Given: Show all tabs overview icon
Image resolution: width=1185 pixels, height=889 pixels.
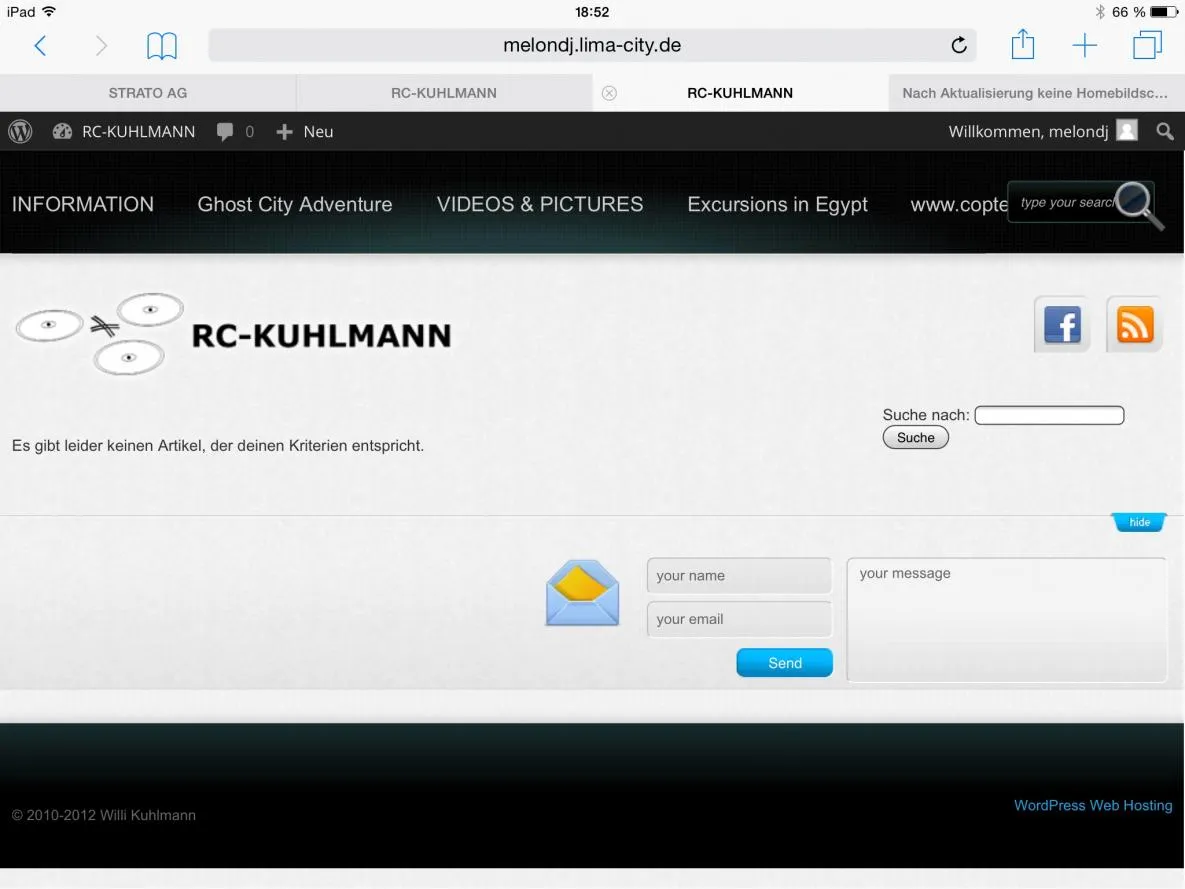Looking at the screenshot, I should pos(1147,45).
